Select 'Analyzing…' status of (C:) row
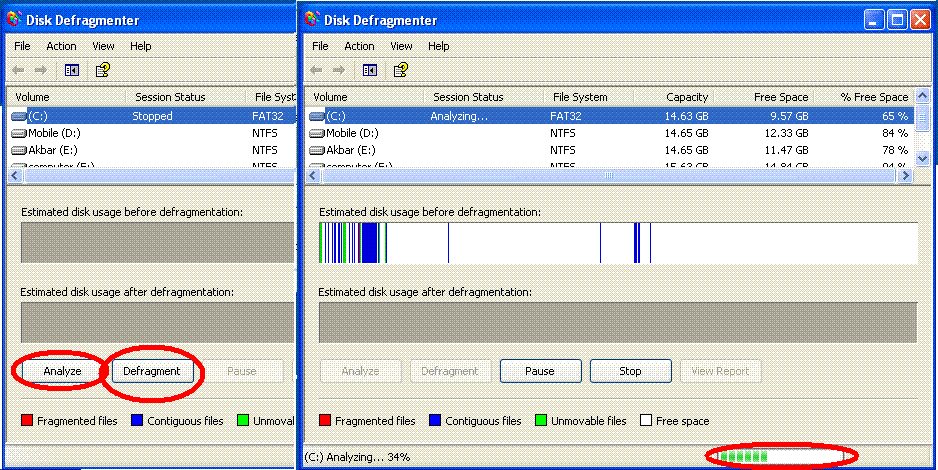The height and width of the screenshot is (470, 938). (x=459, y=116)
